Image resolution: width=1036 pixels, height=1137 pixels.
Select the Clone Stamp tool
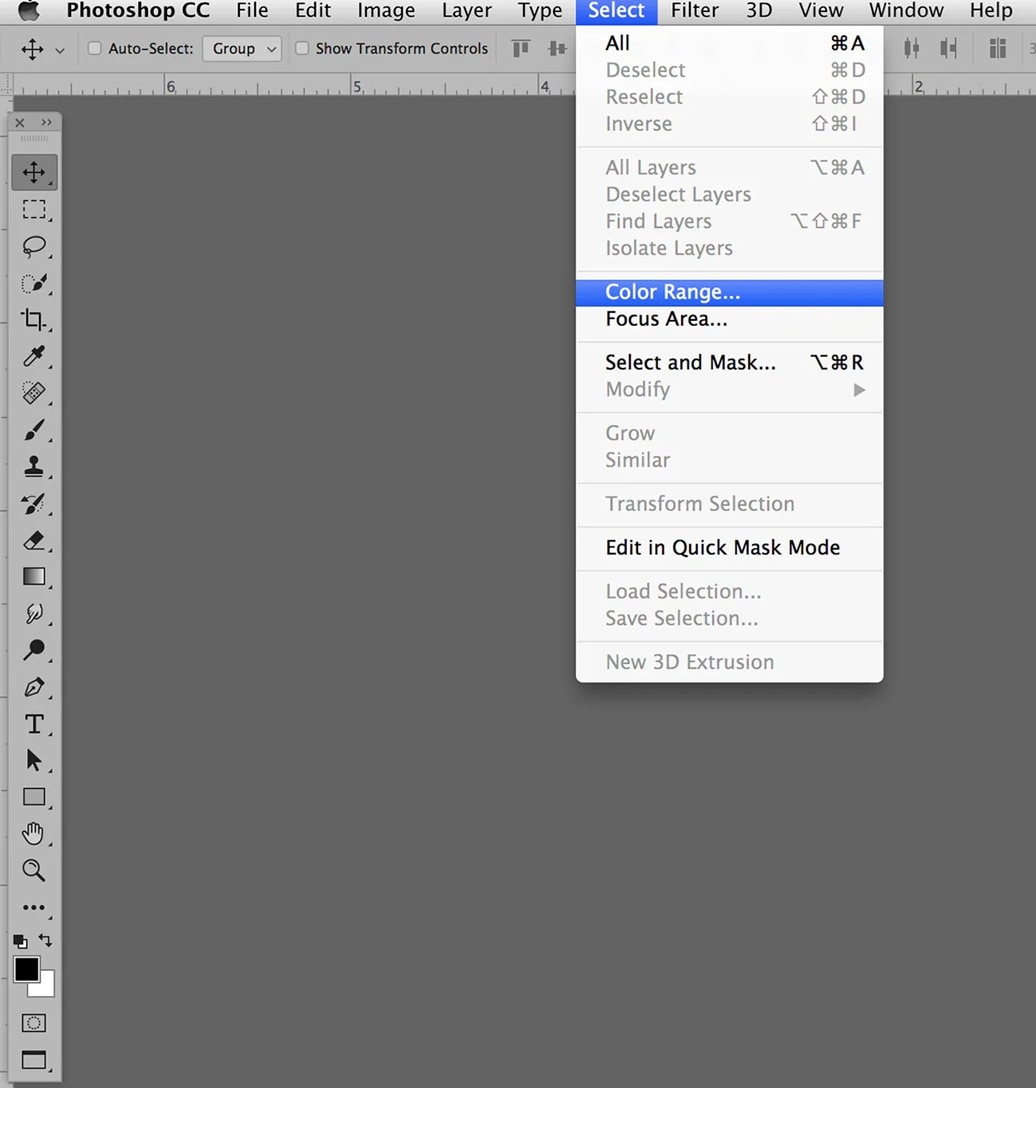coord(34,466)
